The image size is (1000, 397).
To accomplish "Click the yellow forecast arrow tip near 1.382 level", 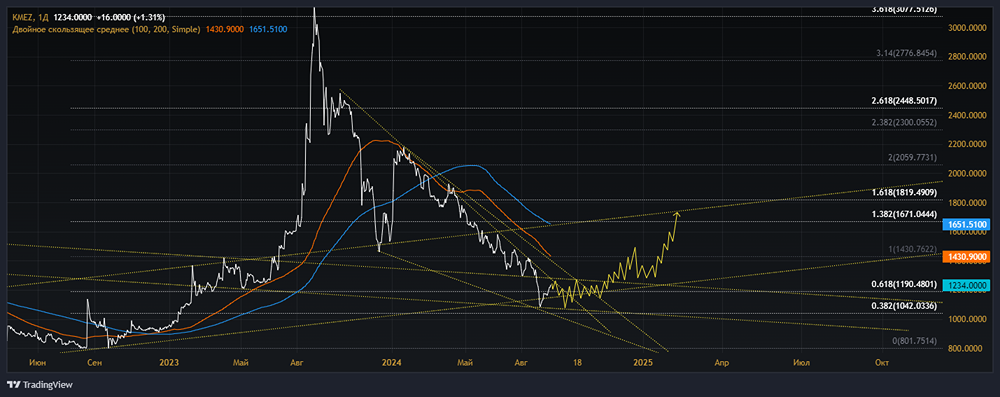I will pyautogui.click(x=677, y=213).
